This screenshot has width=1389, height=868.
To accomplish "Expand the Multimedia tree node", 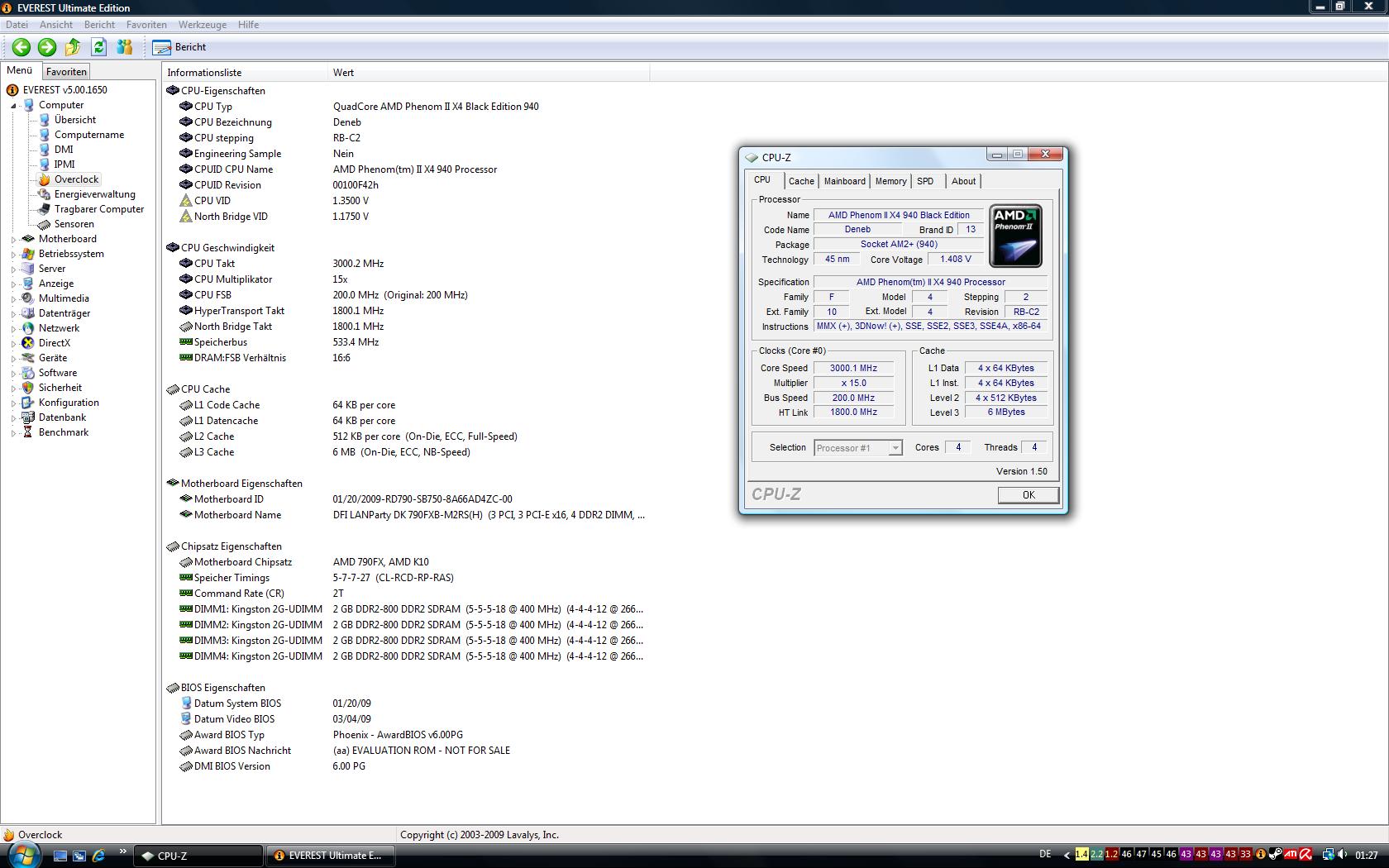I will pyautogui.click(x=14, y=299).
